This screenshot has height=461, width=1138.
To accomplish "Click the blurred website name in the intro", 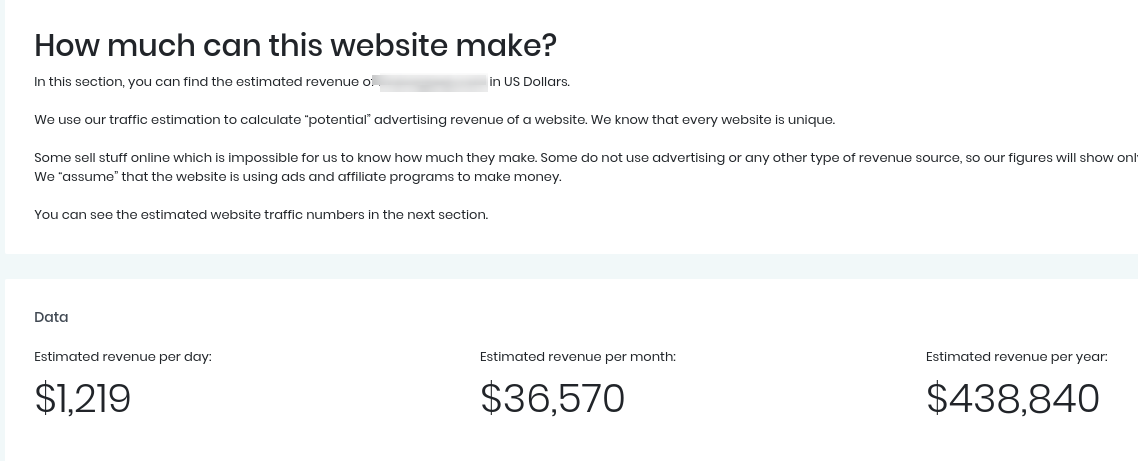I will point(433,82).
